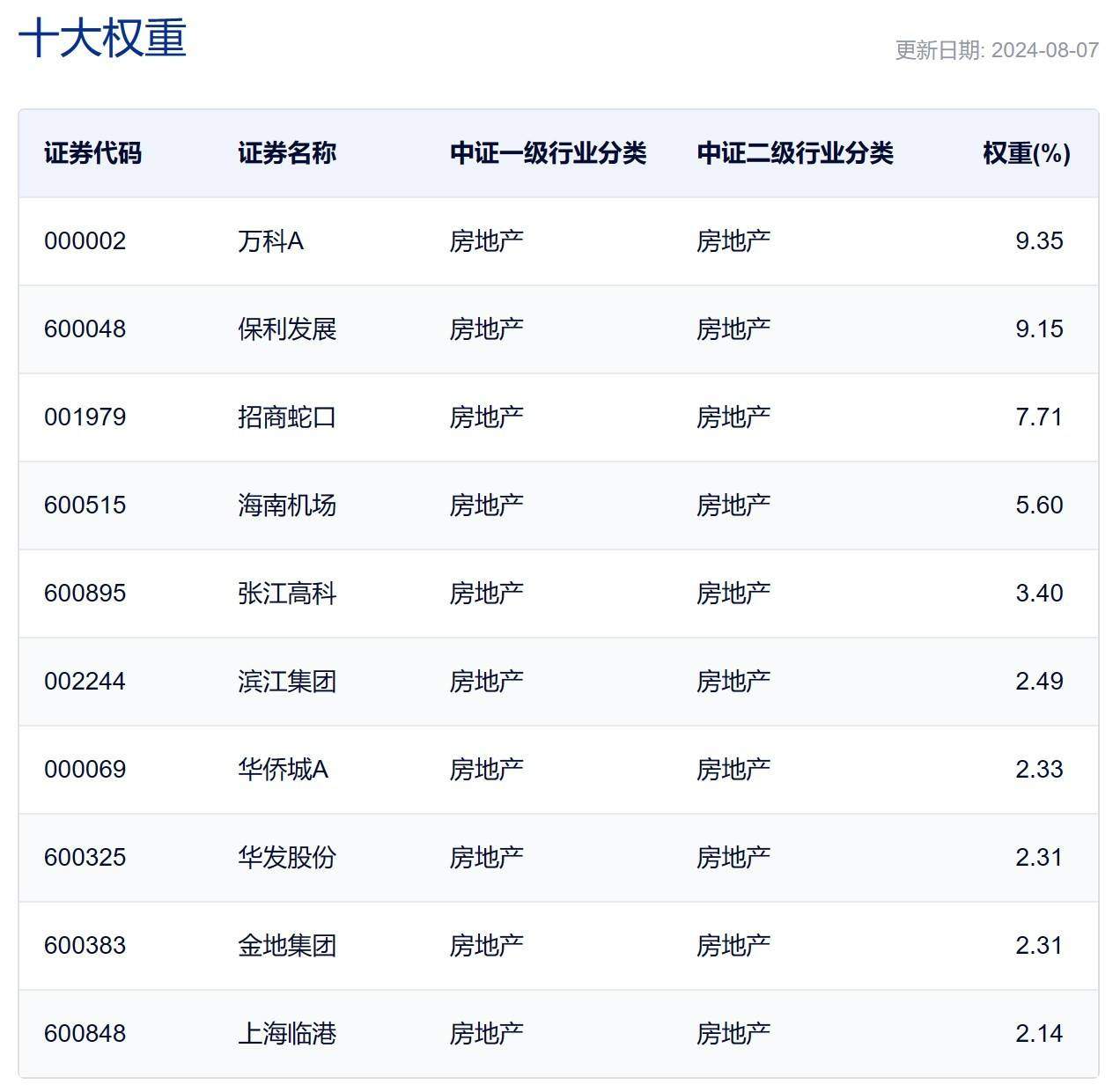
Task: Click weight value 3.40
Action: coord(1039,594)
